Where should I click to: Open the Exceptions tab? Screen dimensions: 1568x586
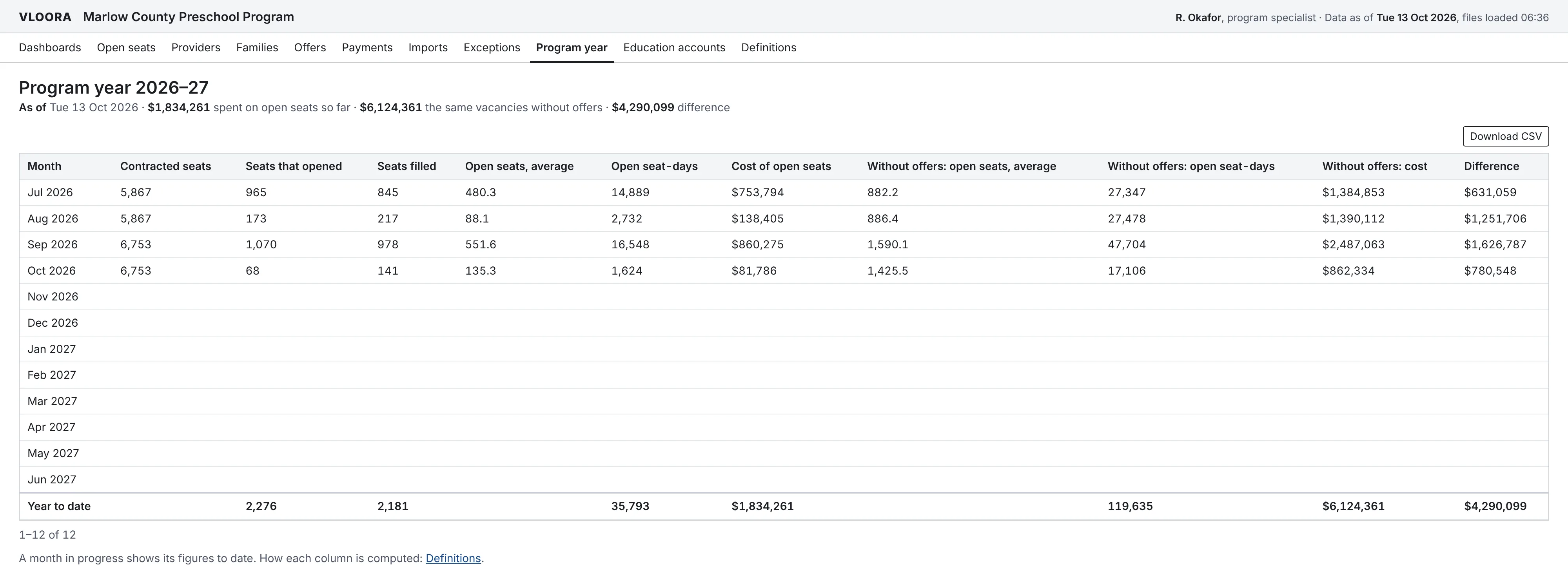tap(492, 47)
